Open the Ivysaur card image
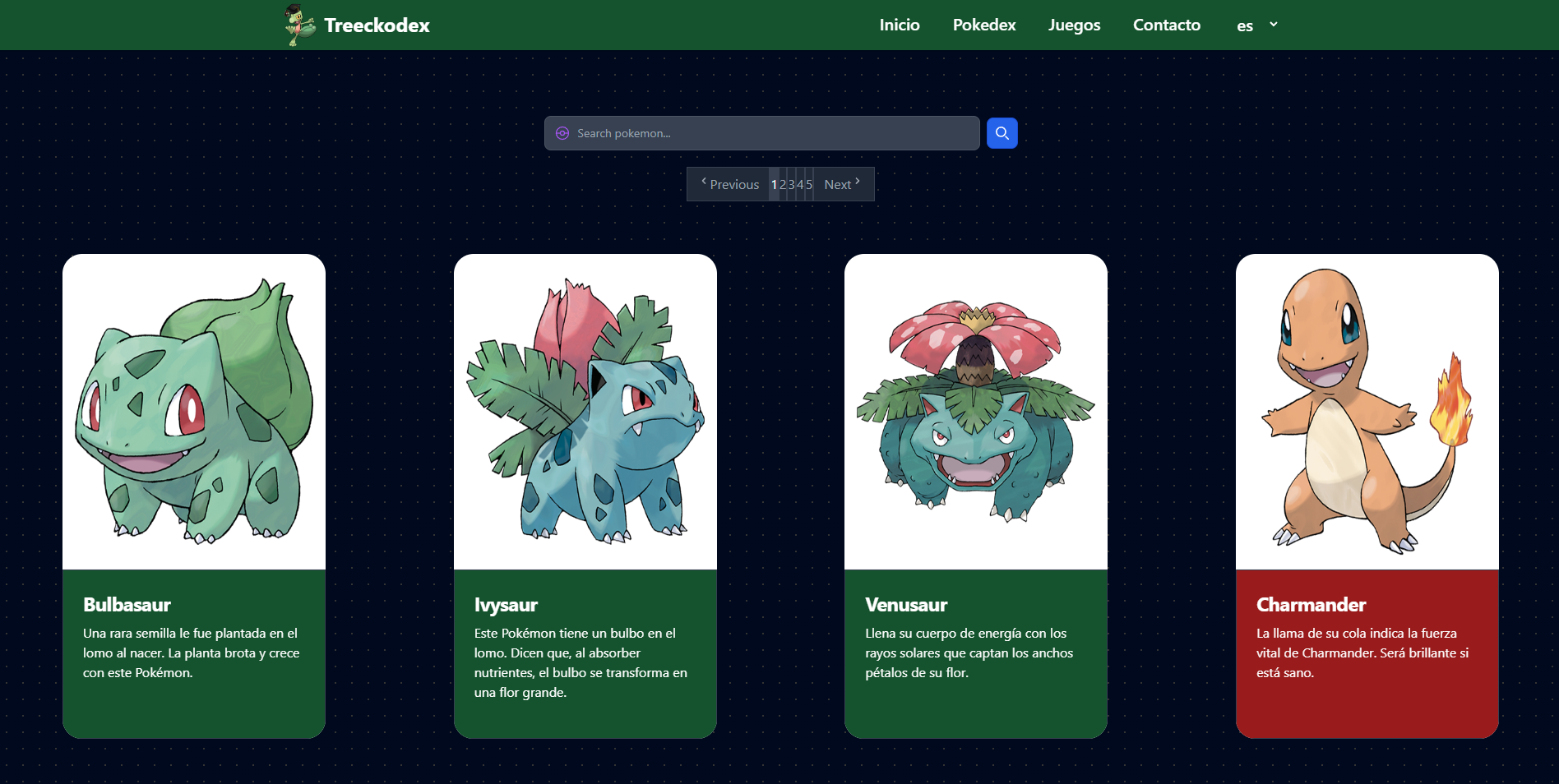1559x784 pixels. 585,412
